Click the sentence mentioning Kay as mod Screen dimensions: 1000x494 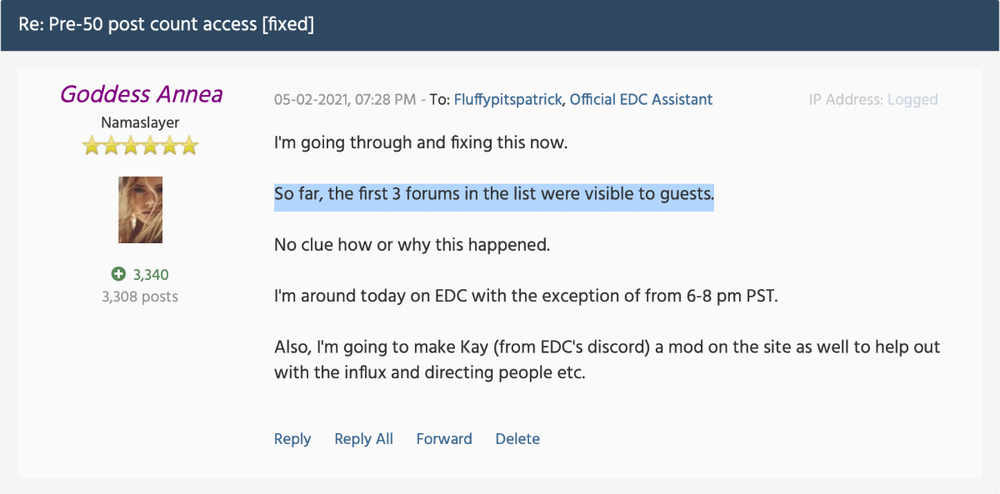pos(607,360)
